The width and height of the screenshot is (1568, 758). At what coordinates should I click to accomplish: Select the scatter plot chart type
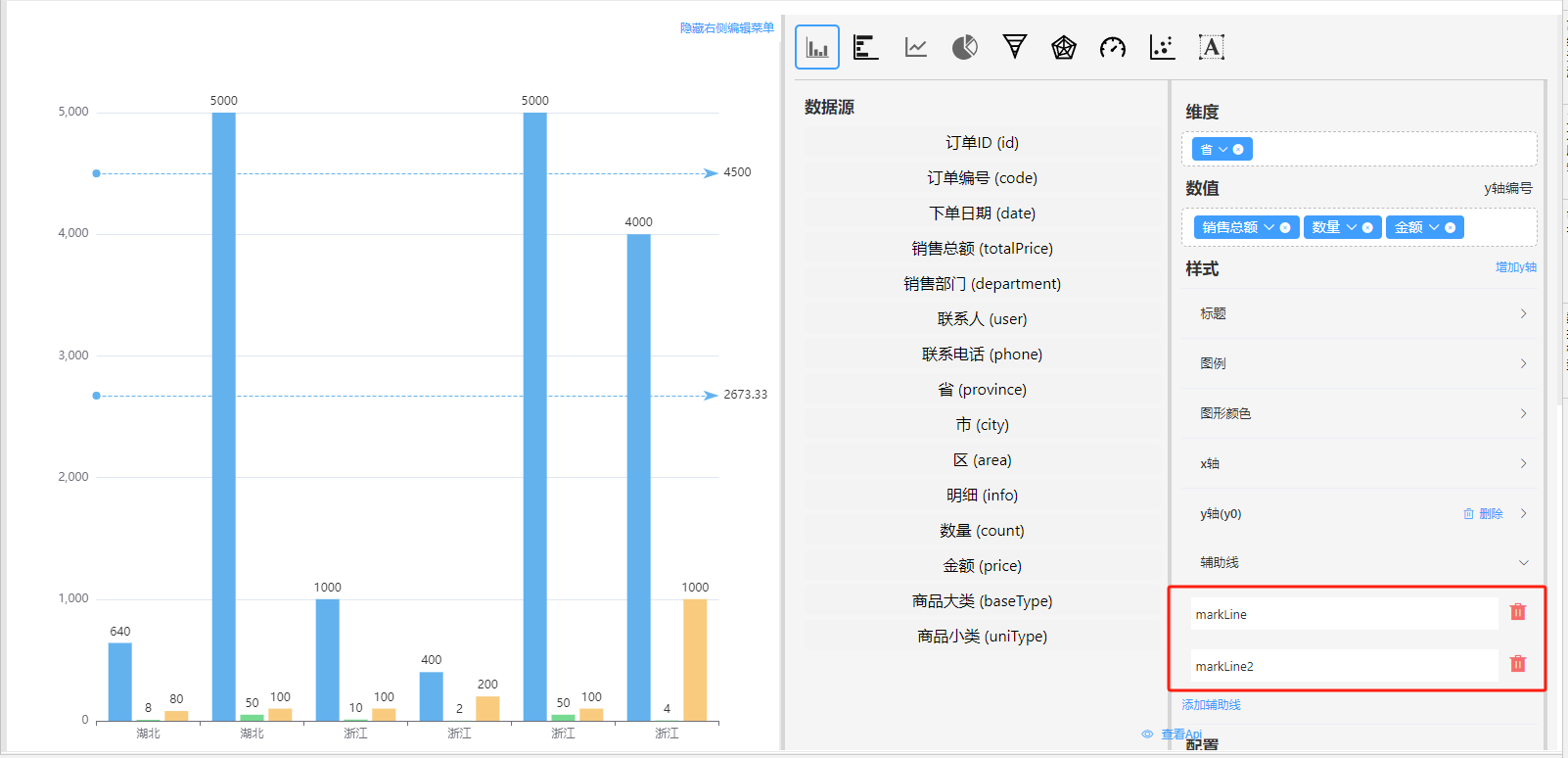pos(1162,47)
